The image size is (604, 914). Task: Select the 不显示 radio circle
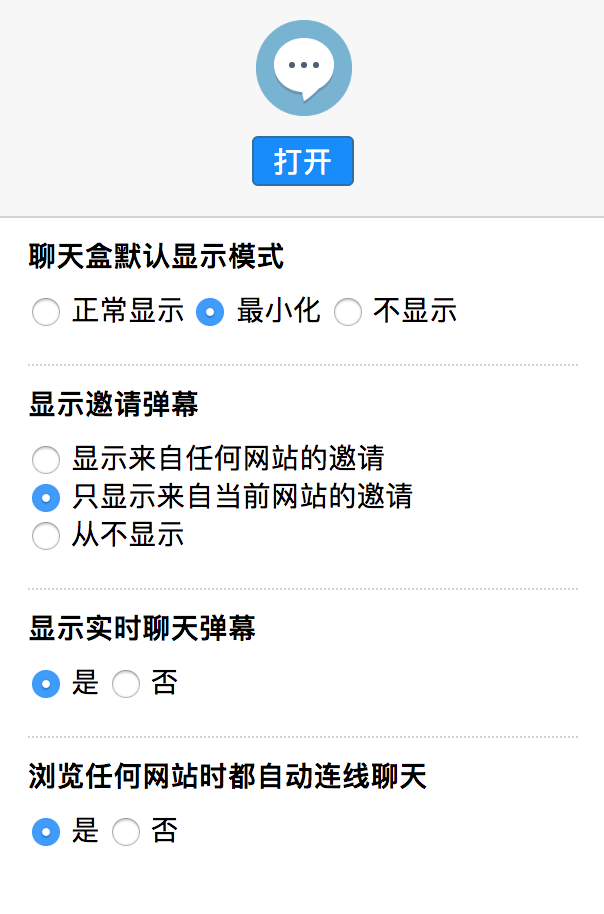[347, 312]
